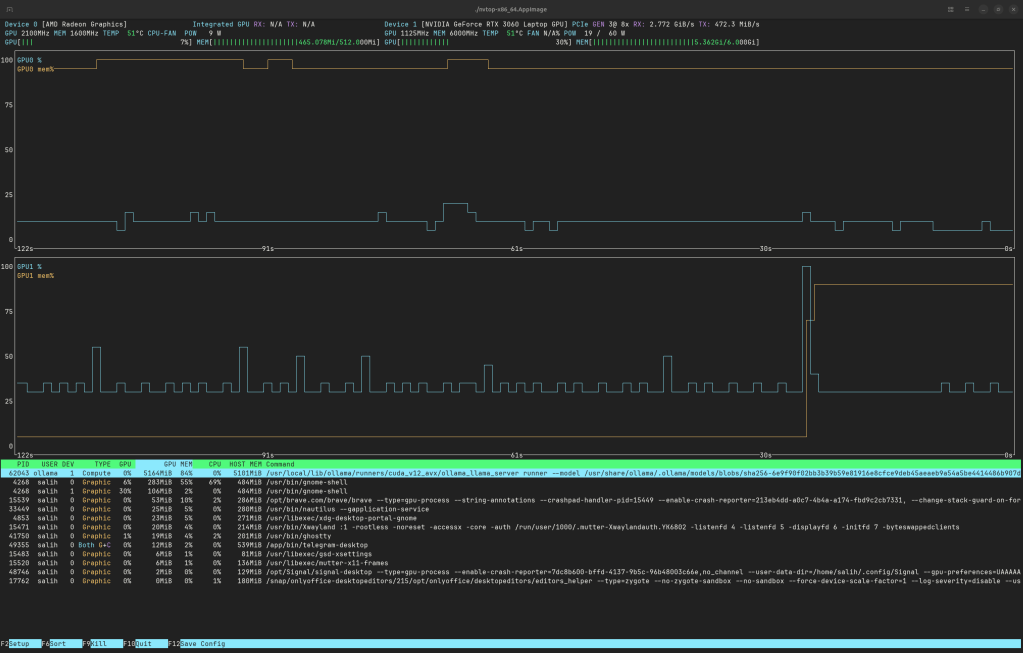Open new tab via title bar icon
This screenshot has height=653, width=1023.
10,9
